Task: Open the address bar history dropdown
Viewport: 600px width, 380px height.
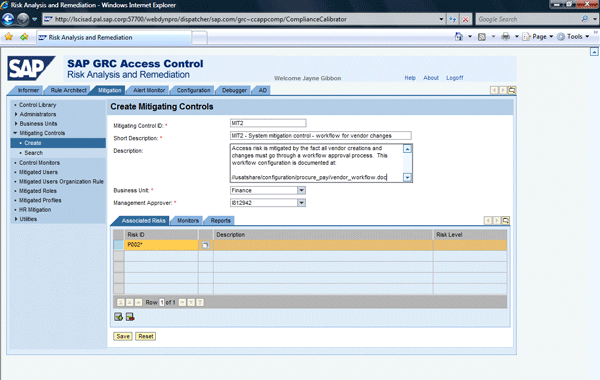Action: tap(441, 19)
